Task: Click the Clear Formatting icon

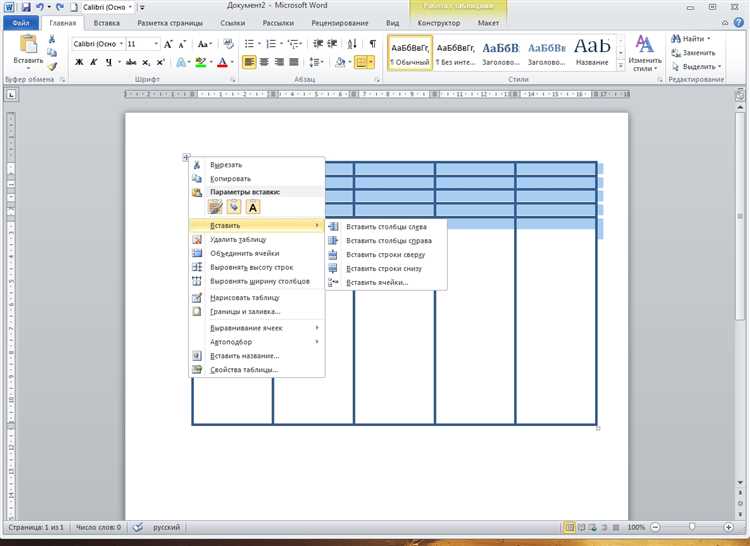Action: coord(229,44)
